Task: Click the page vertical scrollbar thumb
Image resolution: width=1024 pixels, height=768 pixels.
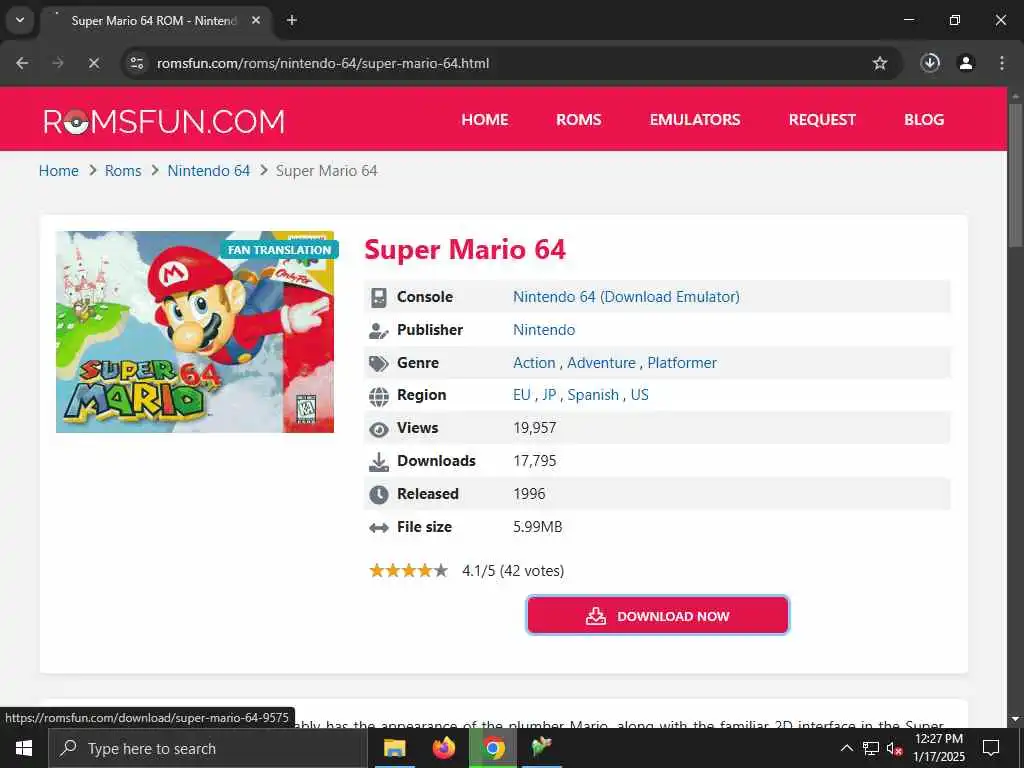Action: click(1016, 175)
